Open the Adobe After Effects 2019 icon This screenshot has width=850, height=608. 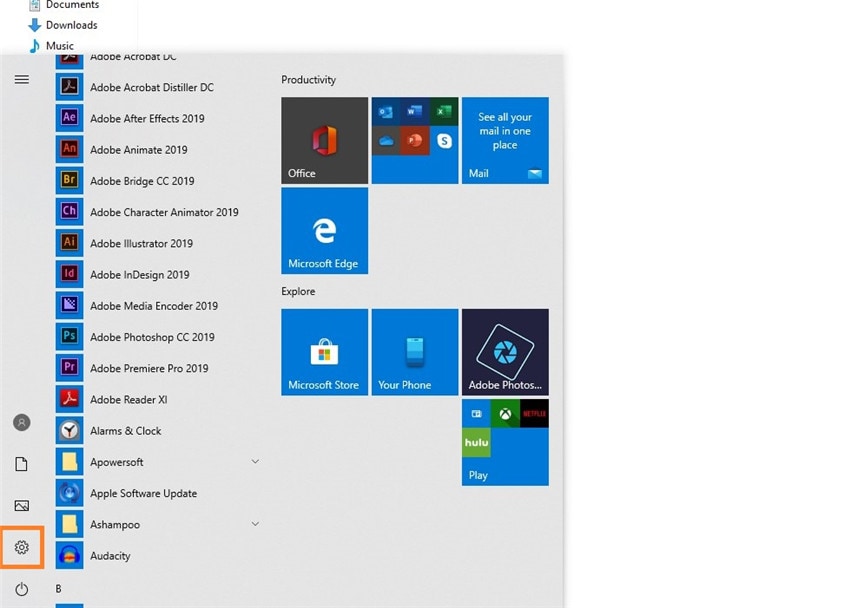click(x=69, y=118)
